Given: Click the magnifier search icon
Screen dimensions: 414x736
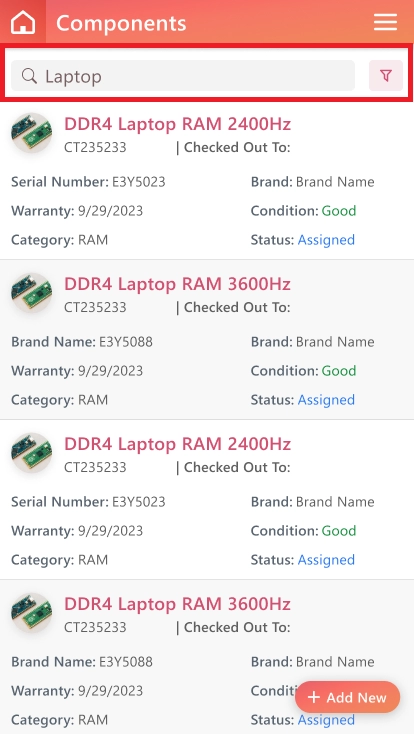Looking at the screenshot, I should (x=29, y=76).
